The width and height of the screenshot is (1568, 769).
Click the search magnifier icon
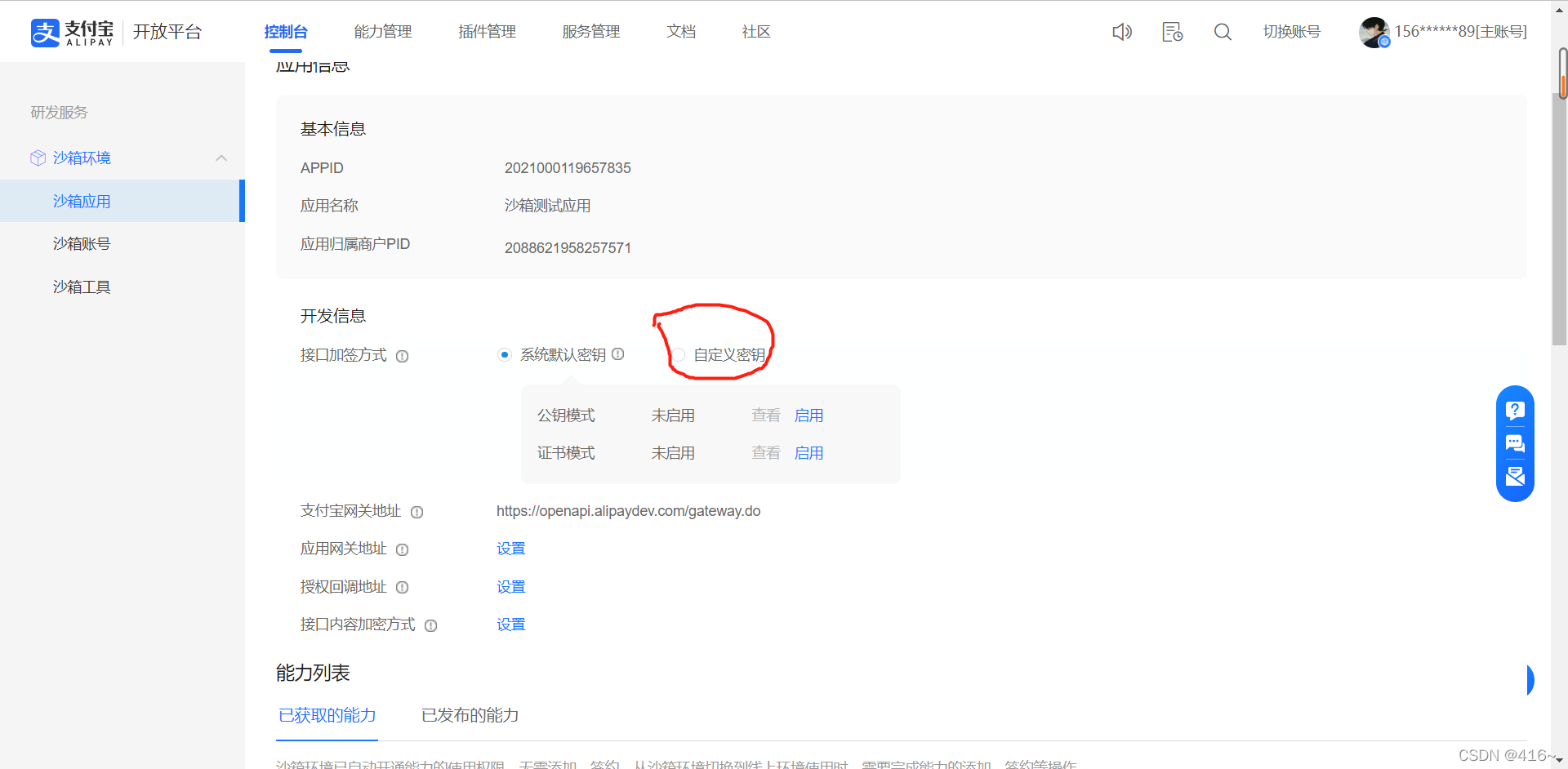click(1222, 32)
